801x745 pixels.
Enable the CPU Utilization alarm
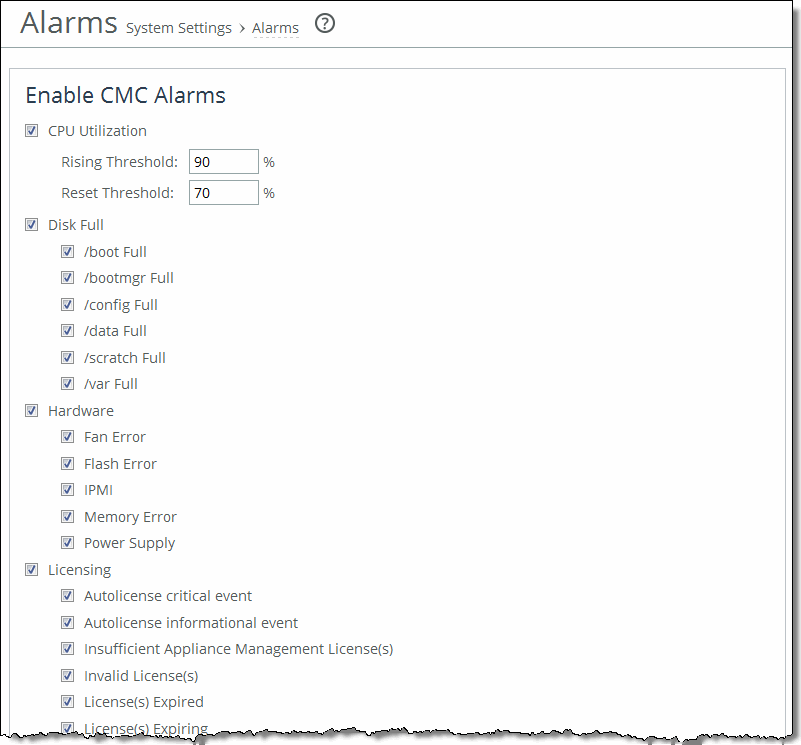(x=31, y=130)
